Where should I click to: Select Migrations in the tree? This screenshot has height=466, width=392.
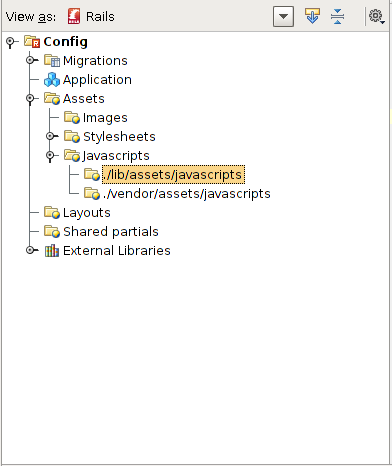(x=95, y=61)
